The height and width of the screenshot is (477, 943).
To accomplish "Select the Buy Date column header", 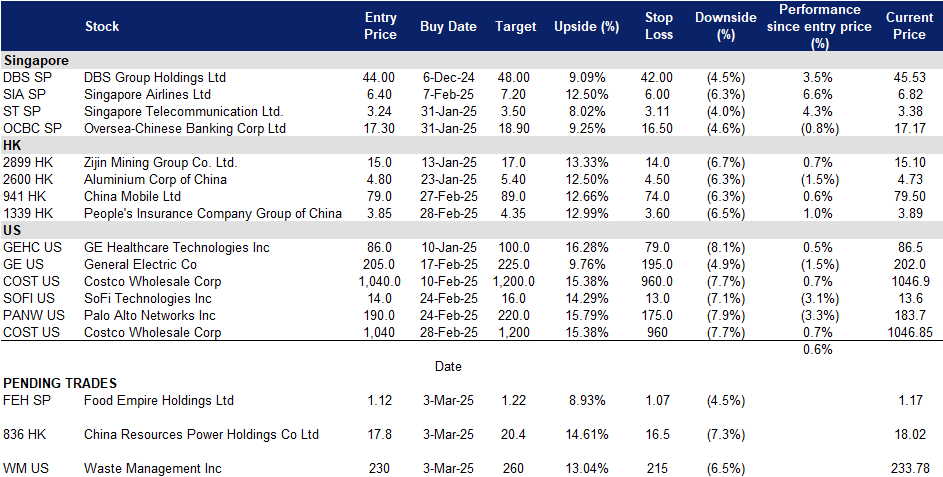I will coord(448,27).
